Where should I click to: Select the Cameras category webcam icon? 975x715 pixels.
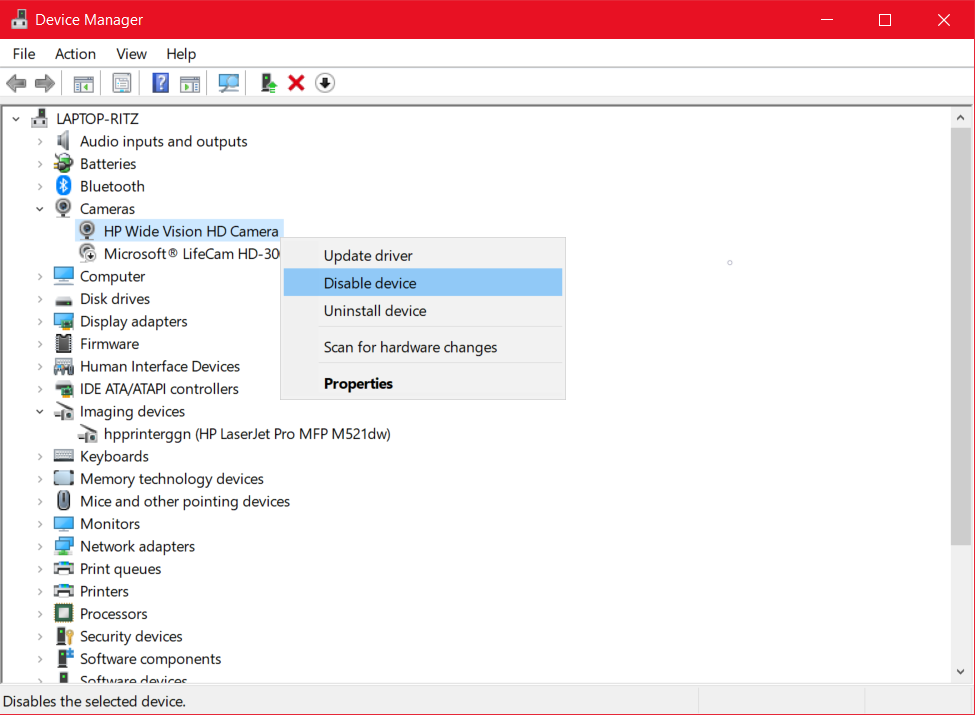(63, 208)
